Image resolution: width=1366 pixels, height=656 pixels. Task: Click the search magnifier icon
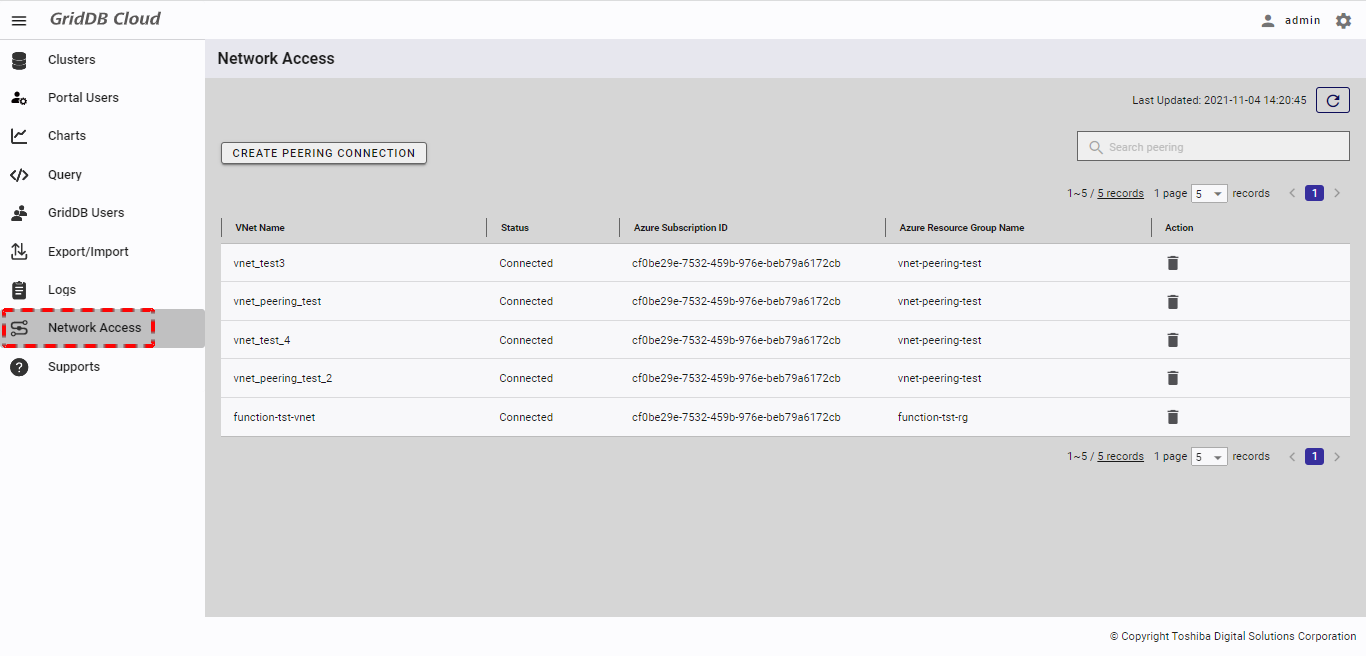(1095, 147)
